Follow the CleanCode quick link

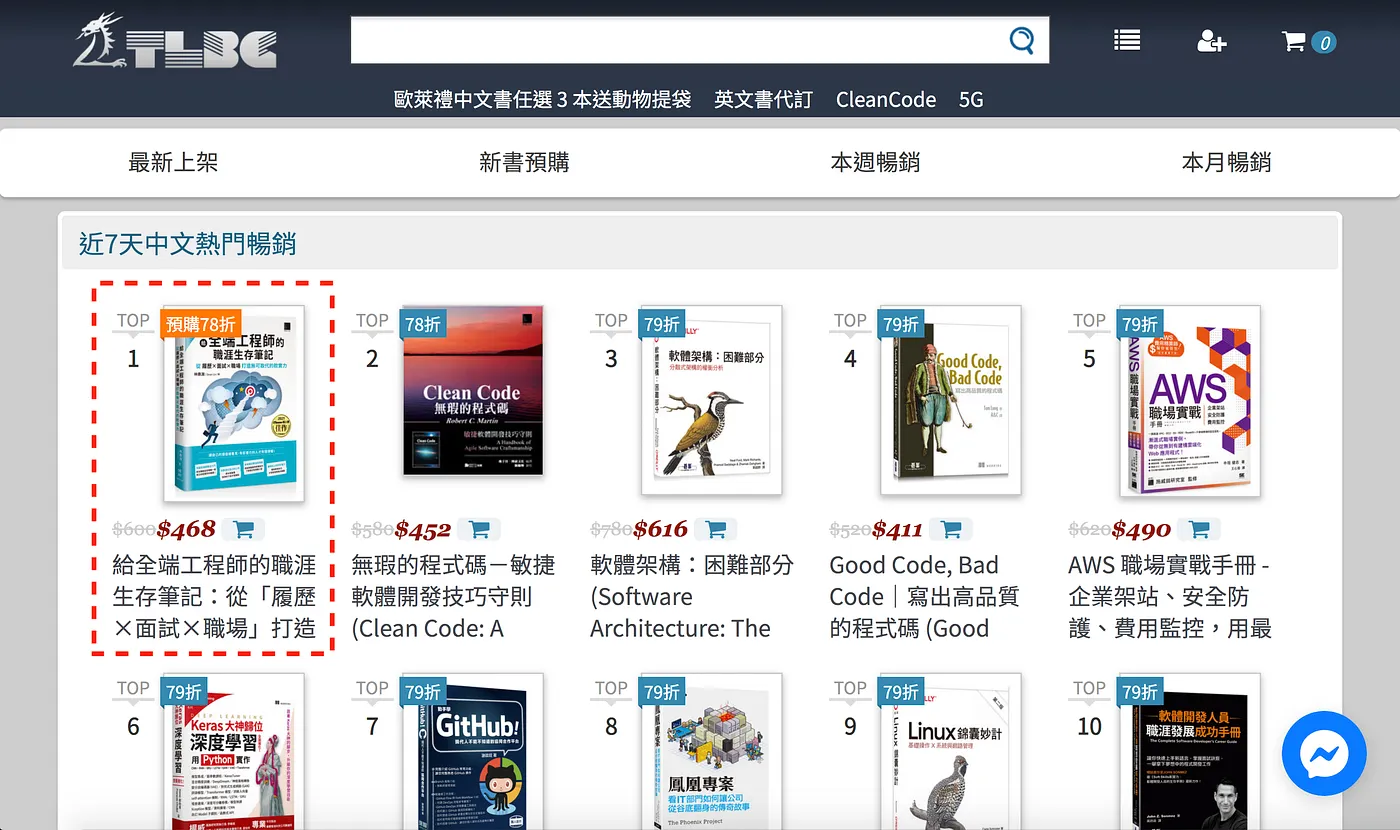[x=886, y=99]
